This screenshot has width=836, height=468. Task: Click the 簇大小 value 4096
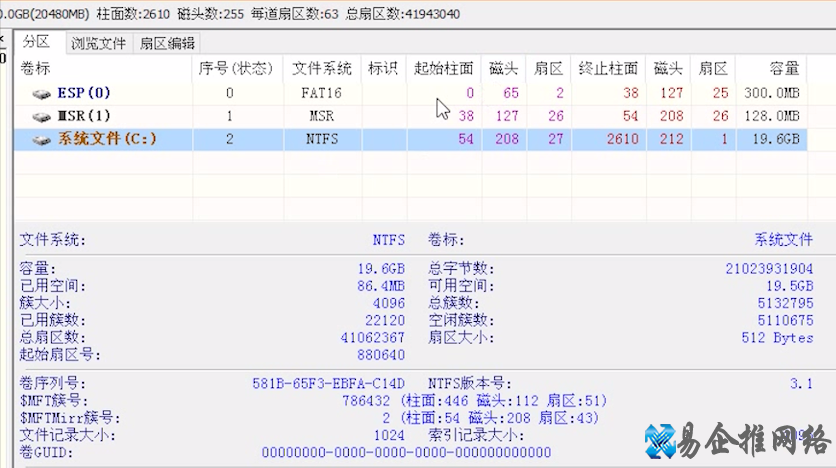coord(389,303)
